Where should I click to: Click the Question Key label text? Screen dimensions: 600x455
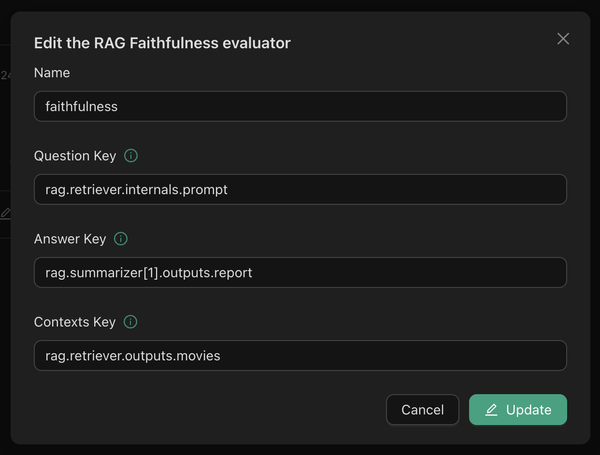click(x=75, y=156)
